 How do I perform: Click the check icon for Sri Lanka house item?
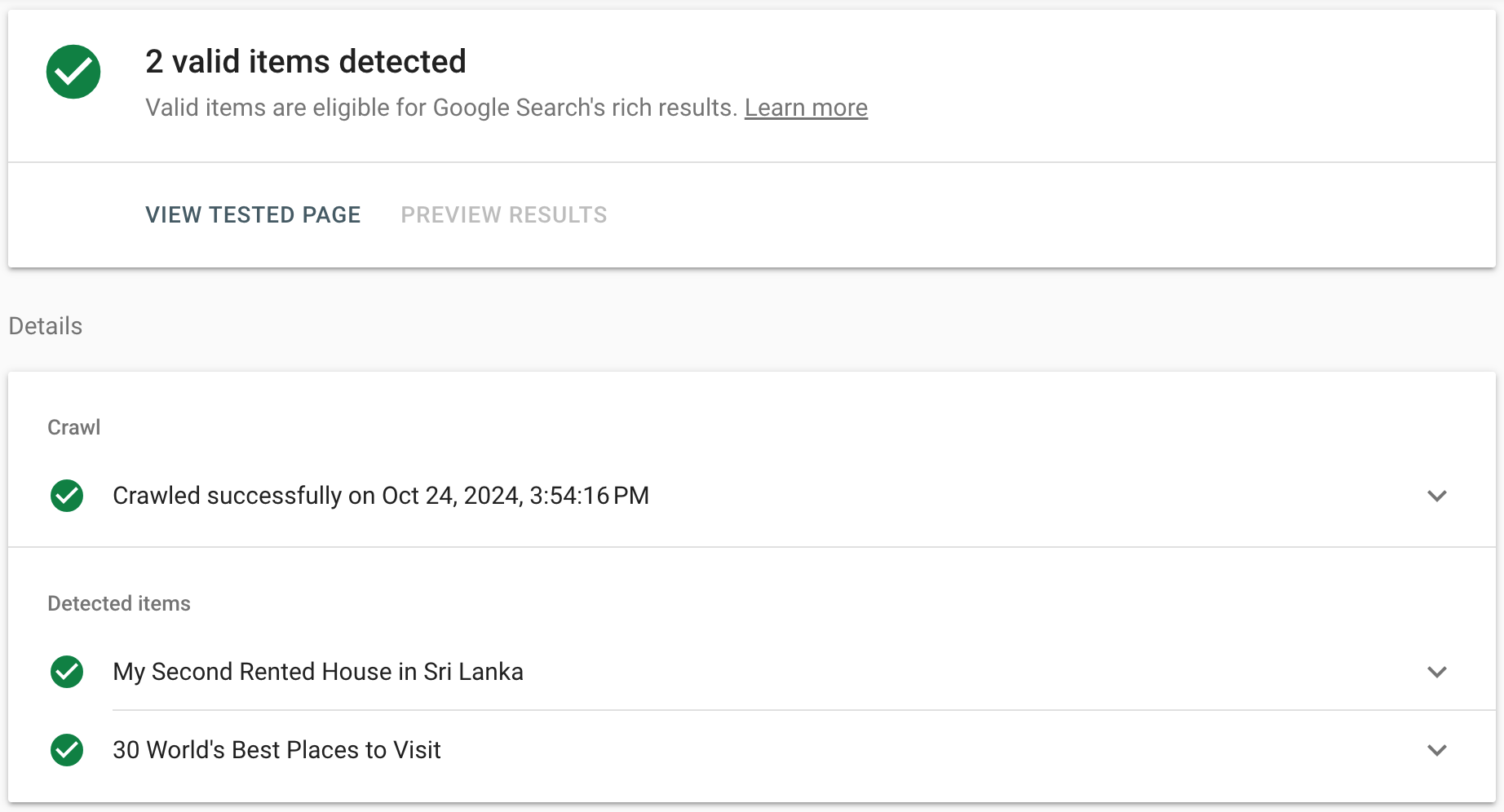tap(67, 672)
